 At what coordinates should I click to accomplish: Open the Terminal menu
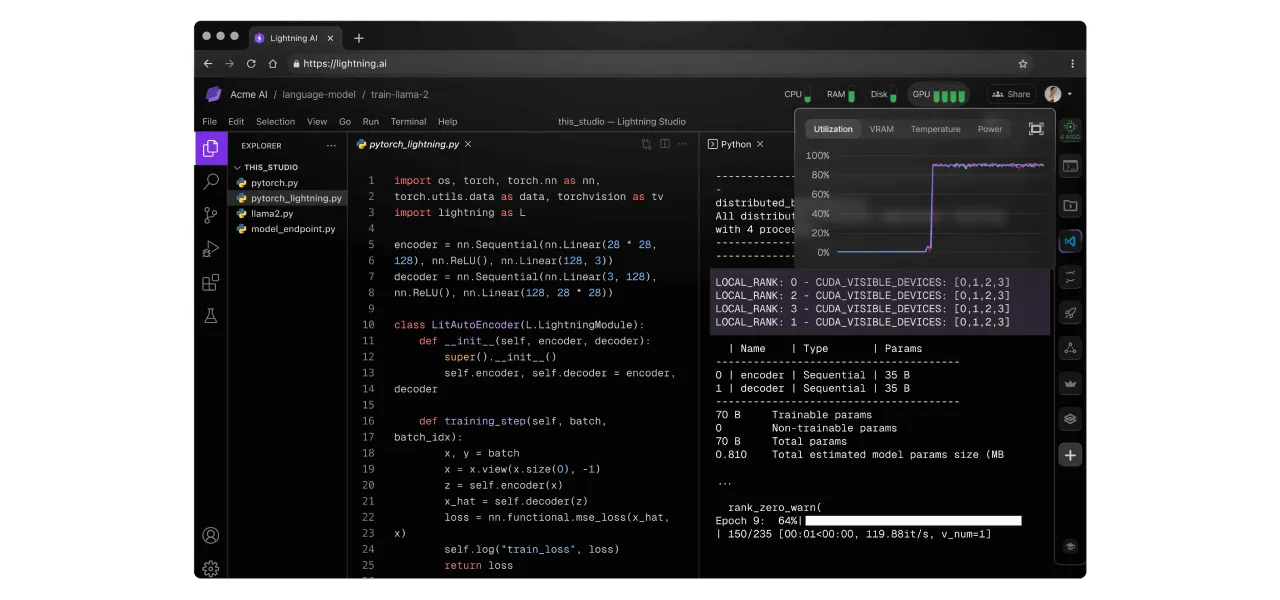408,121
